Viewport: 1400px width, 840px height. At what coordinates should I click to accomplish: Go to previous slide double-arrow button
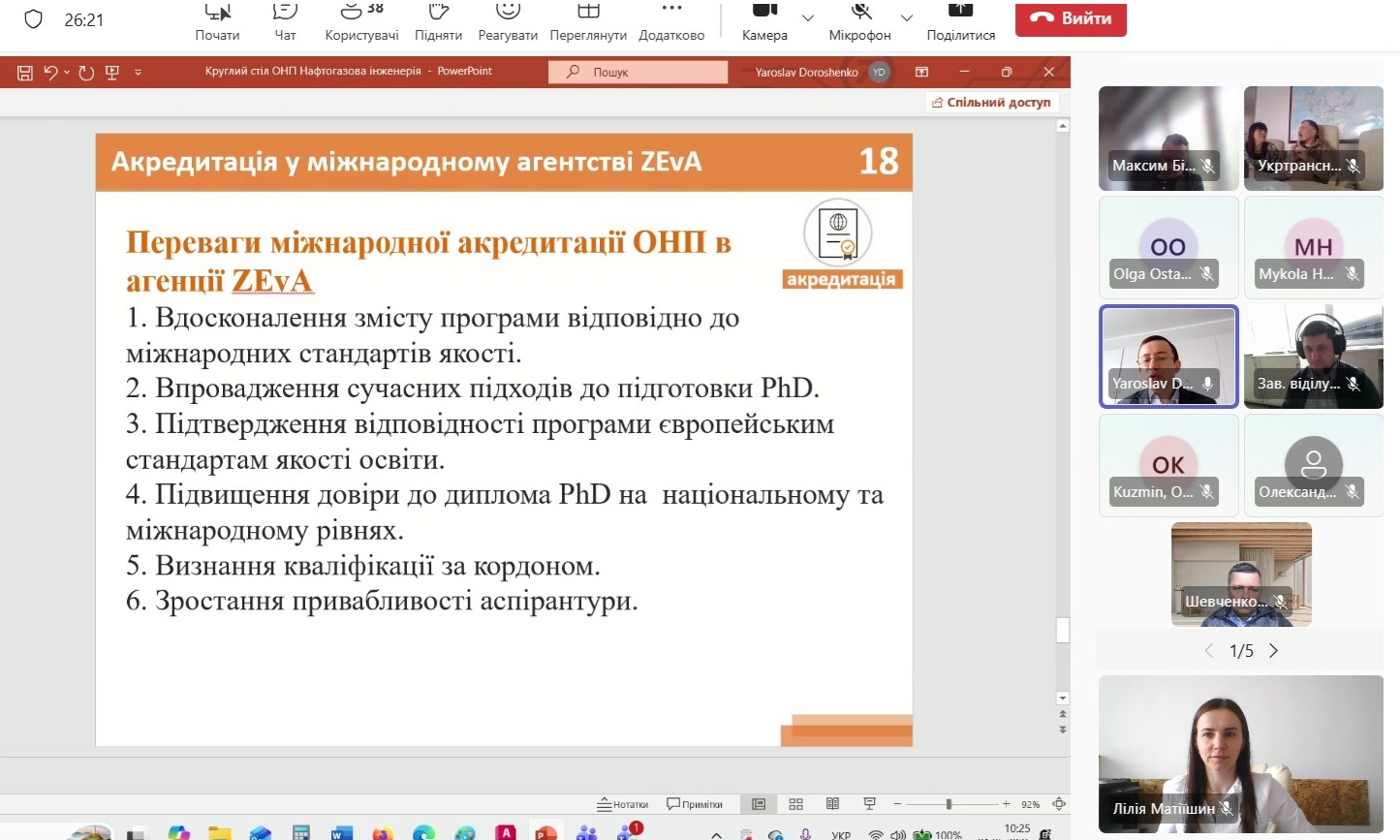coord(1063,715)
